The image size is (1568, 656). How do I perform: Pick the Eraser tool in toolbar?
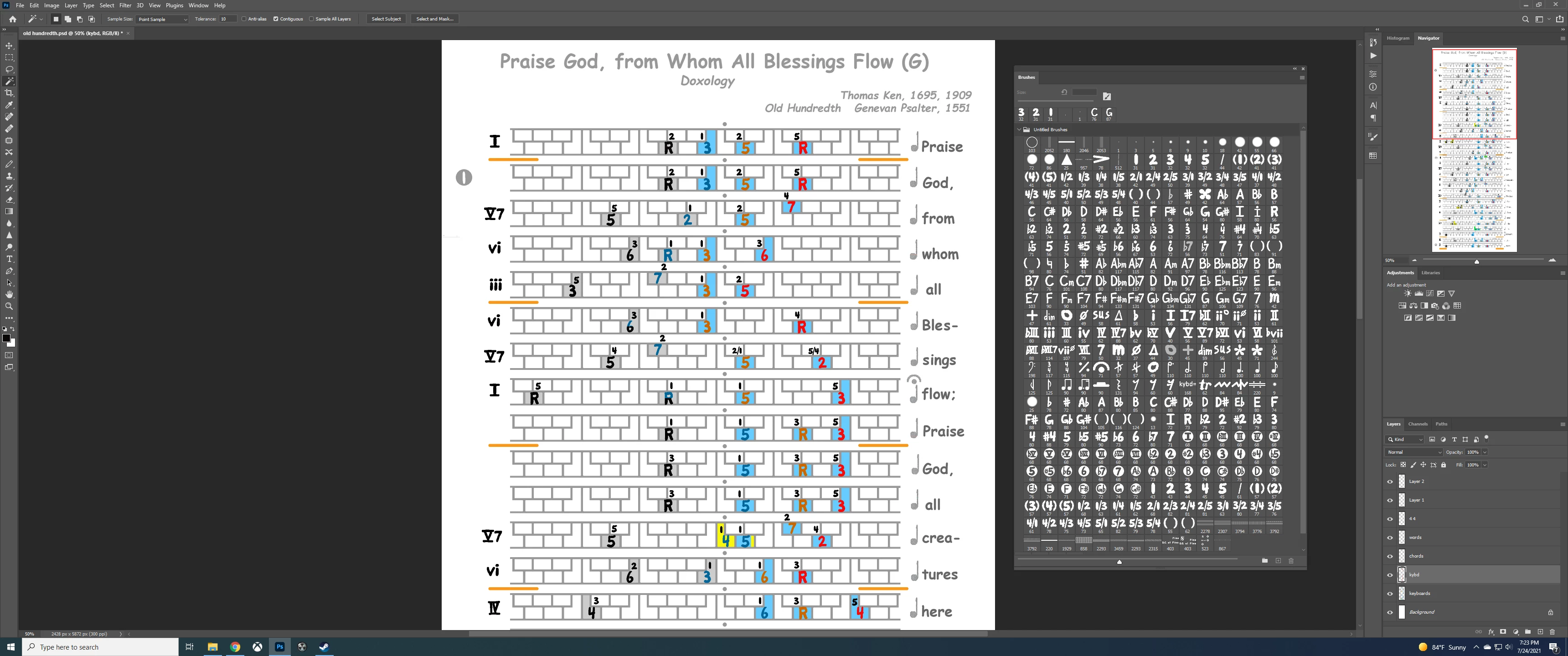tap(9, 200)
